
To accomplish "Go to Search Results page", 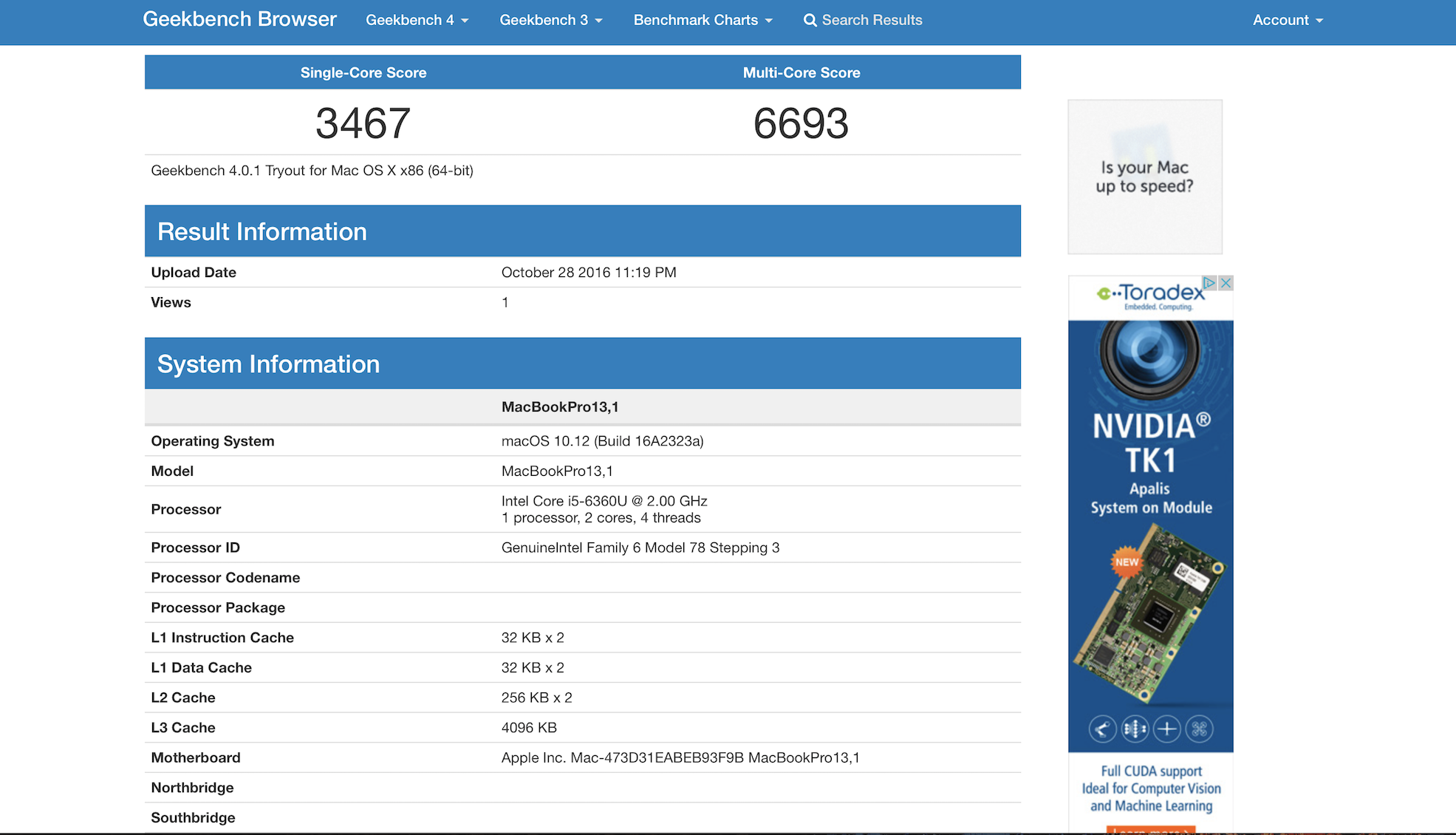I will pos(871,21).
